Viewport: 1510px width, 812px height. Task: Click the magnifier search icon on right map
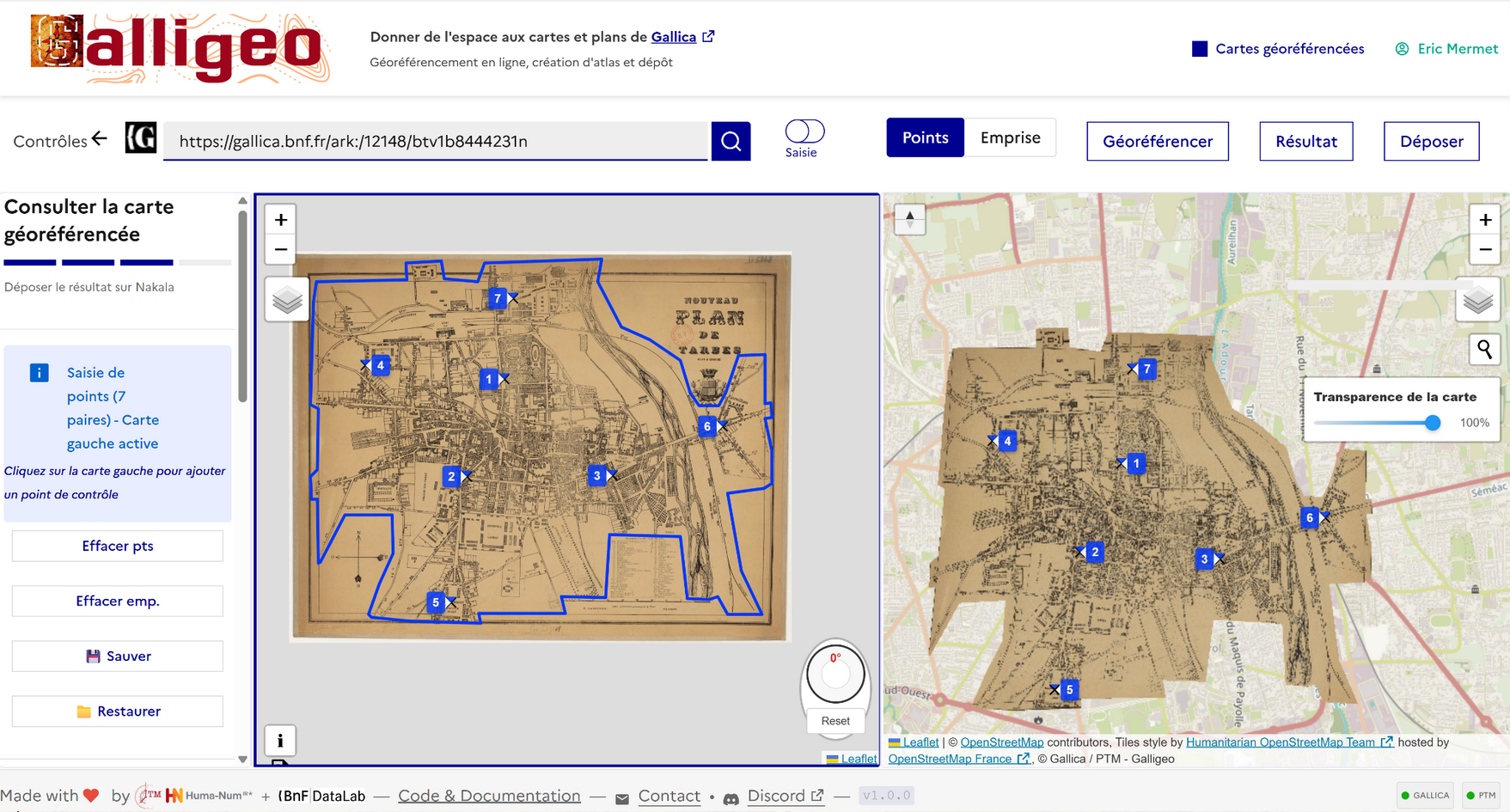1484,350
